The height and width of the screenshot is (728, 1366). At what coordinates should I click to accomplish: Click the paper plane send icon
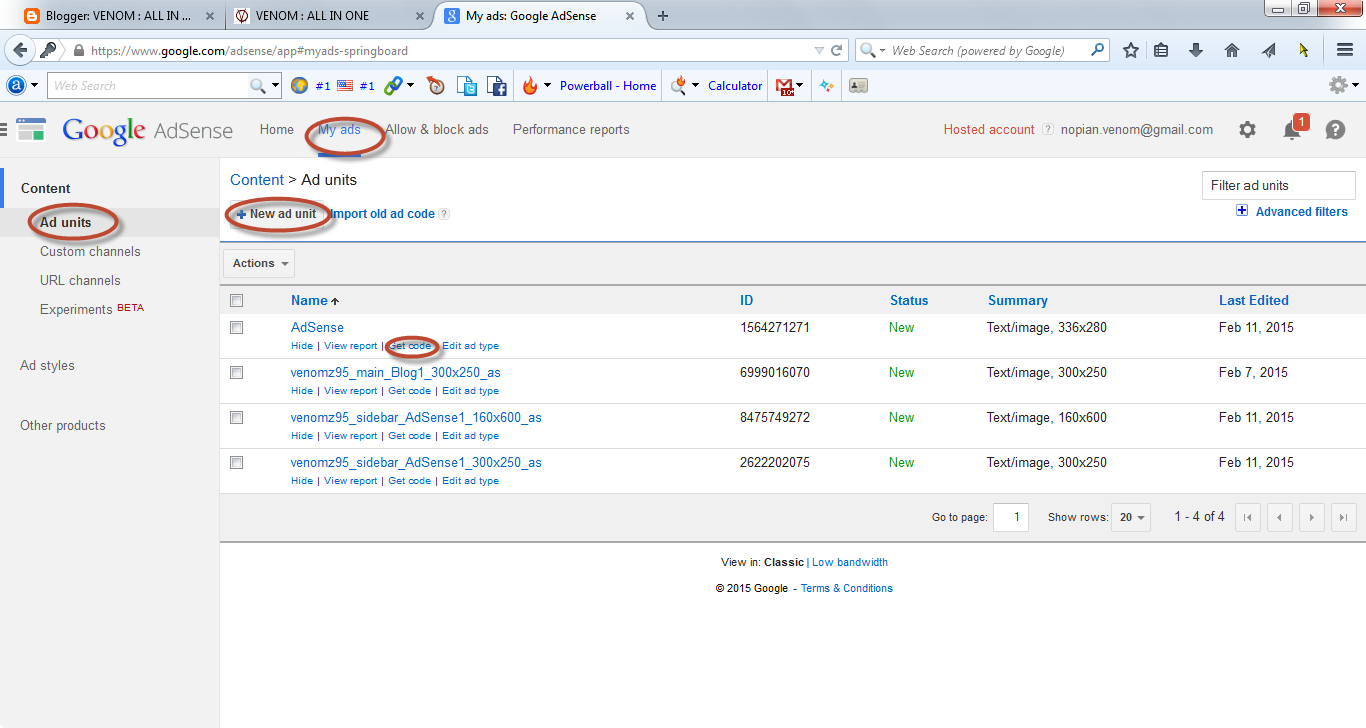tap(1268, 50)
